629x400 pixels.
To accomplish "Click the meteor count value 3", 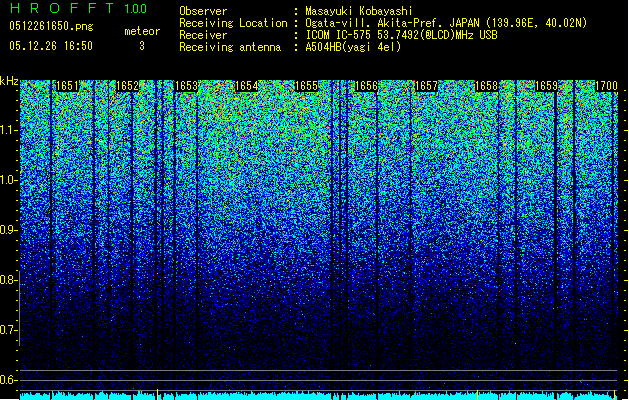I will click(x=142, y=46).
